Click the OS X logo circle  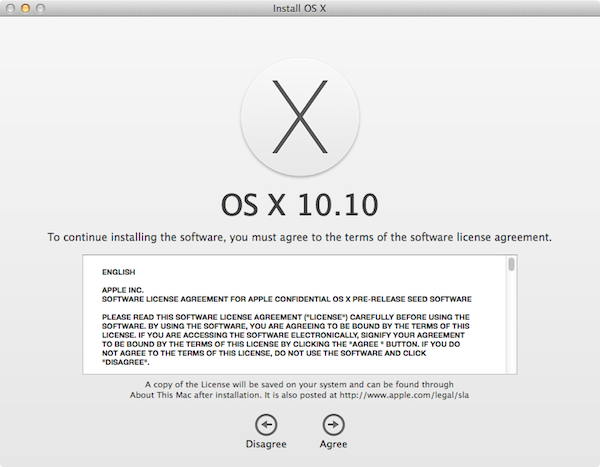300,117
